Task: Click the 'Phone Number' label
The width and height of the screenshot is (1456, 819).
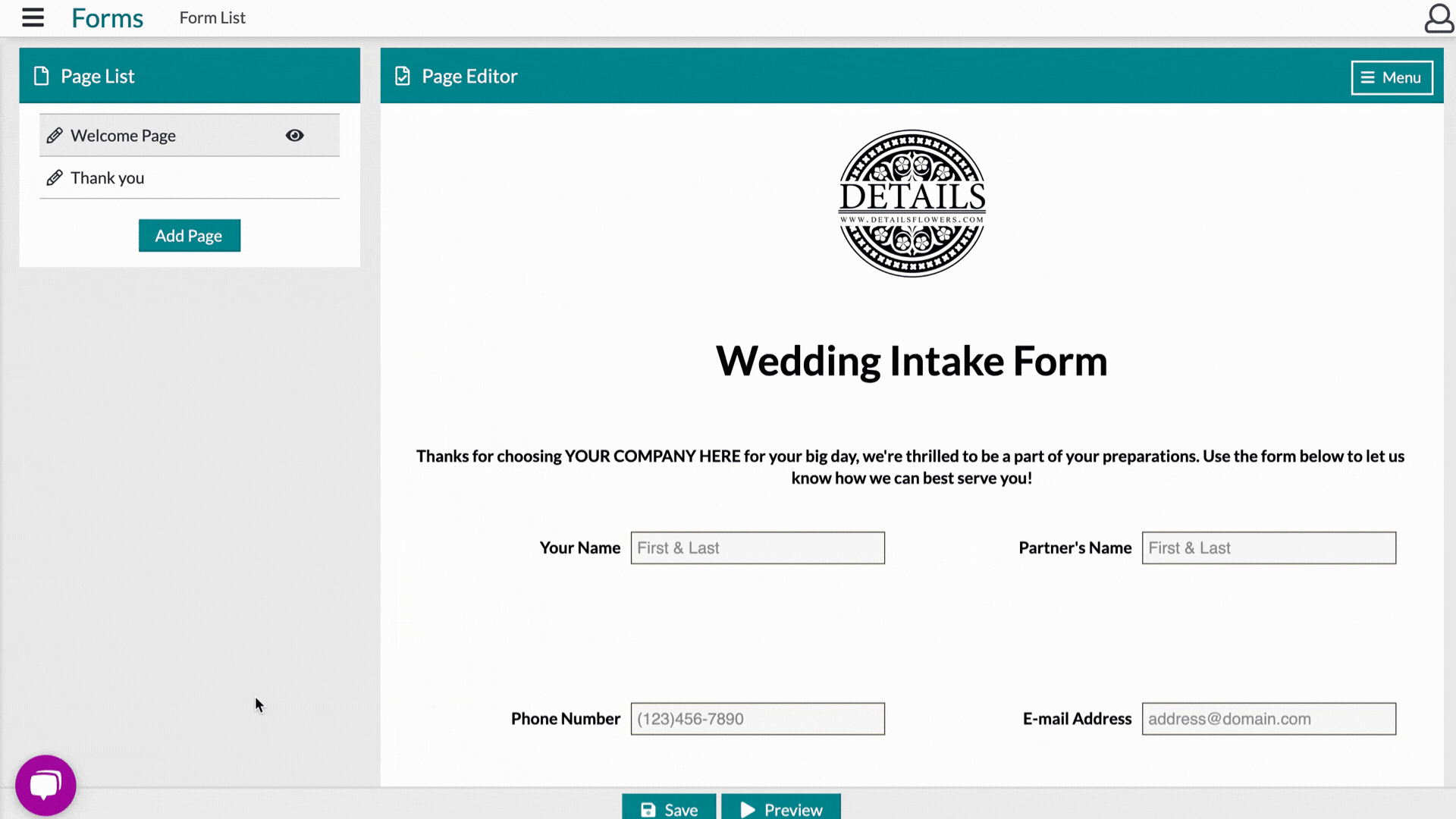Action: 566,719
